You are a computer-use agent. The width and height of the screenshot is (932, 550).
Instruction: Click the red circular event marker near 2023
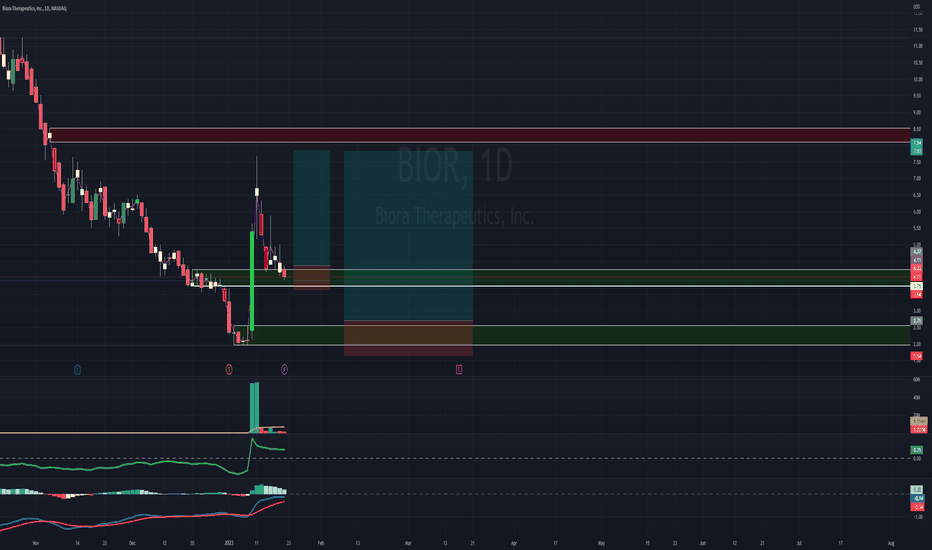pos(229,369)
